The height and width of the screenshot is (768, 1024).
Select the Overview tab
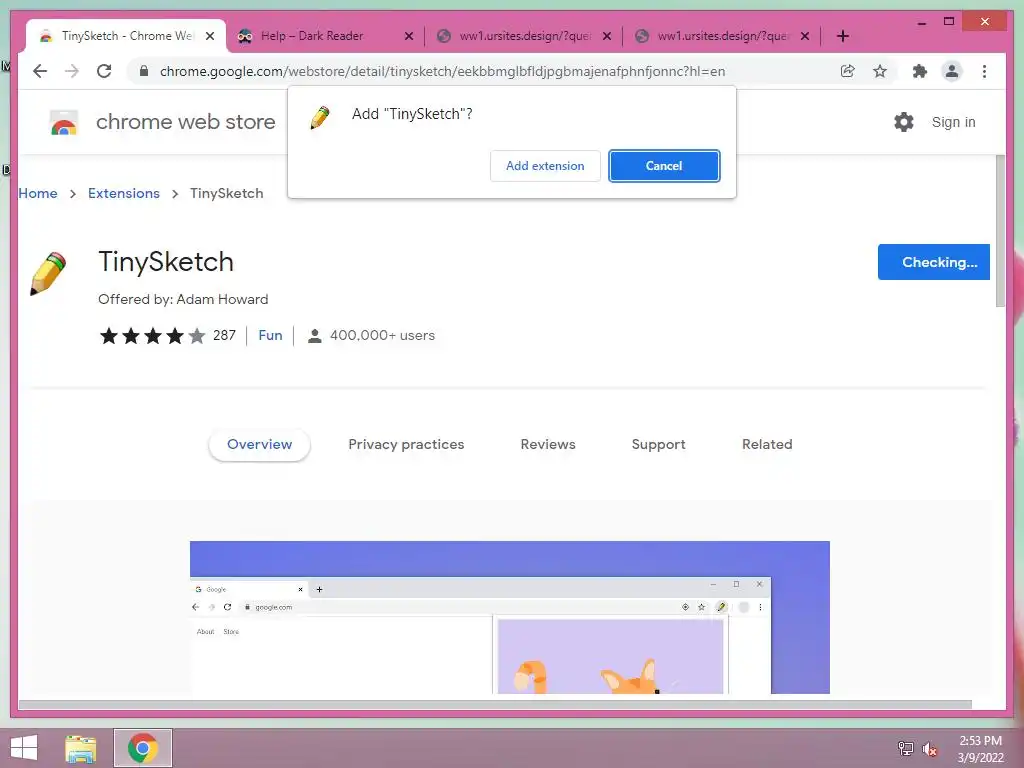click(259, 445)
